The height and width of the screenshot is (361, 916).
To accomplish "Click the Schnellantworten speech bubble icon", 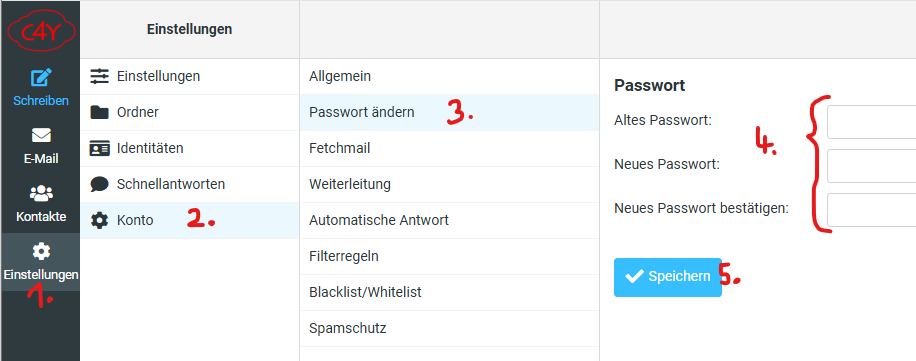I will (99, 185).
